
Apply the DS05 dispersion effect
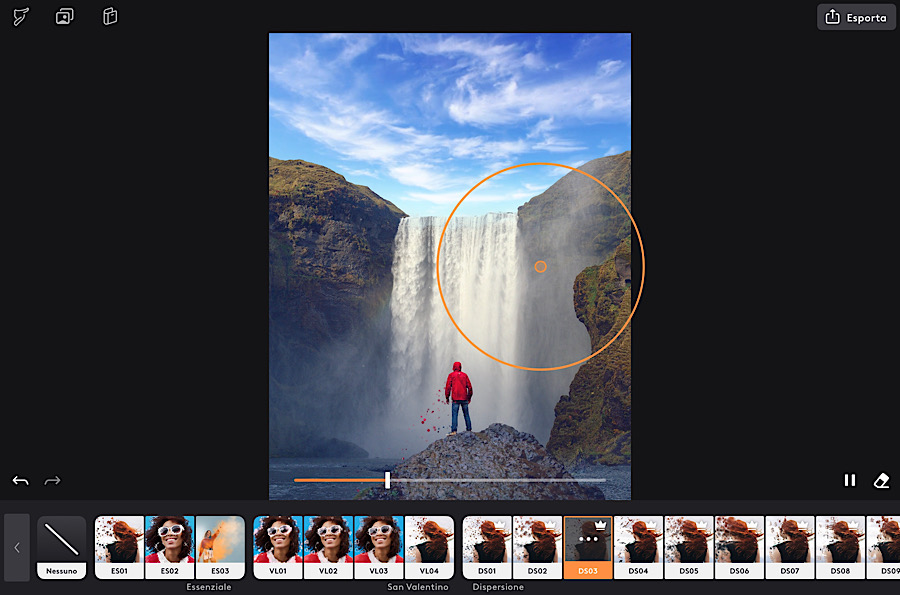click(x=689, y=547)
